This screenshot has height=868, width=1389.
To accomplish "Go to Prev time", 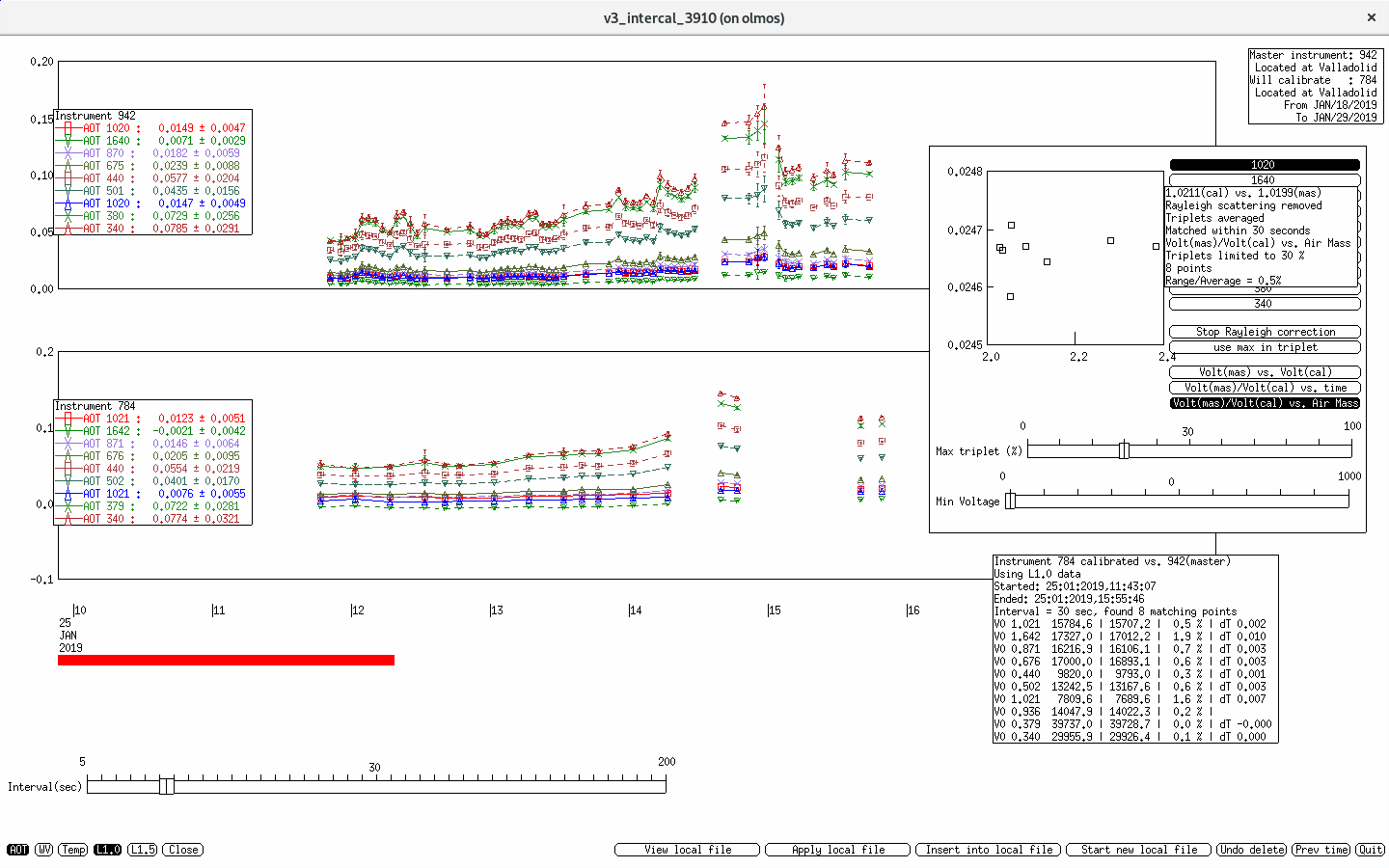I will 1321,850.
